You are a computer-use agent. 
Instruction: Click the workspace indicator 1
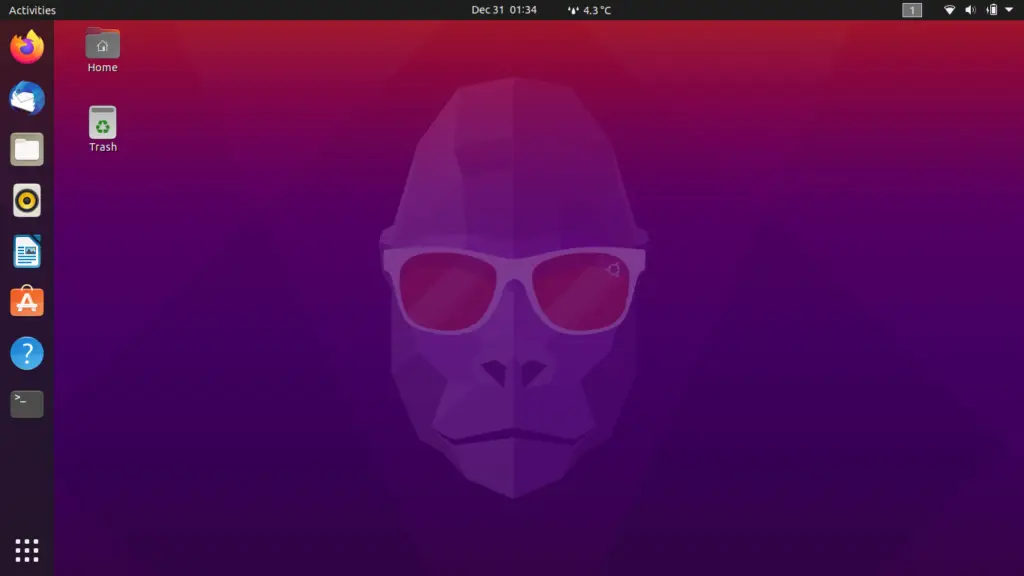pos(912,10)
